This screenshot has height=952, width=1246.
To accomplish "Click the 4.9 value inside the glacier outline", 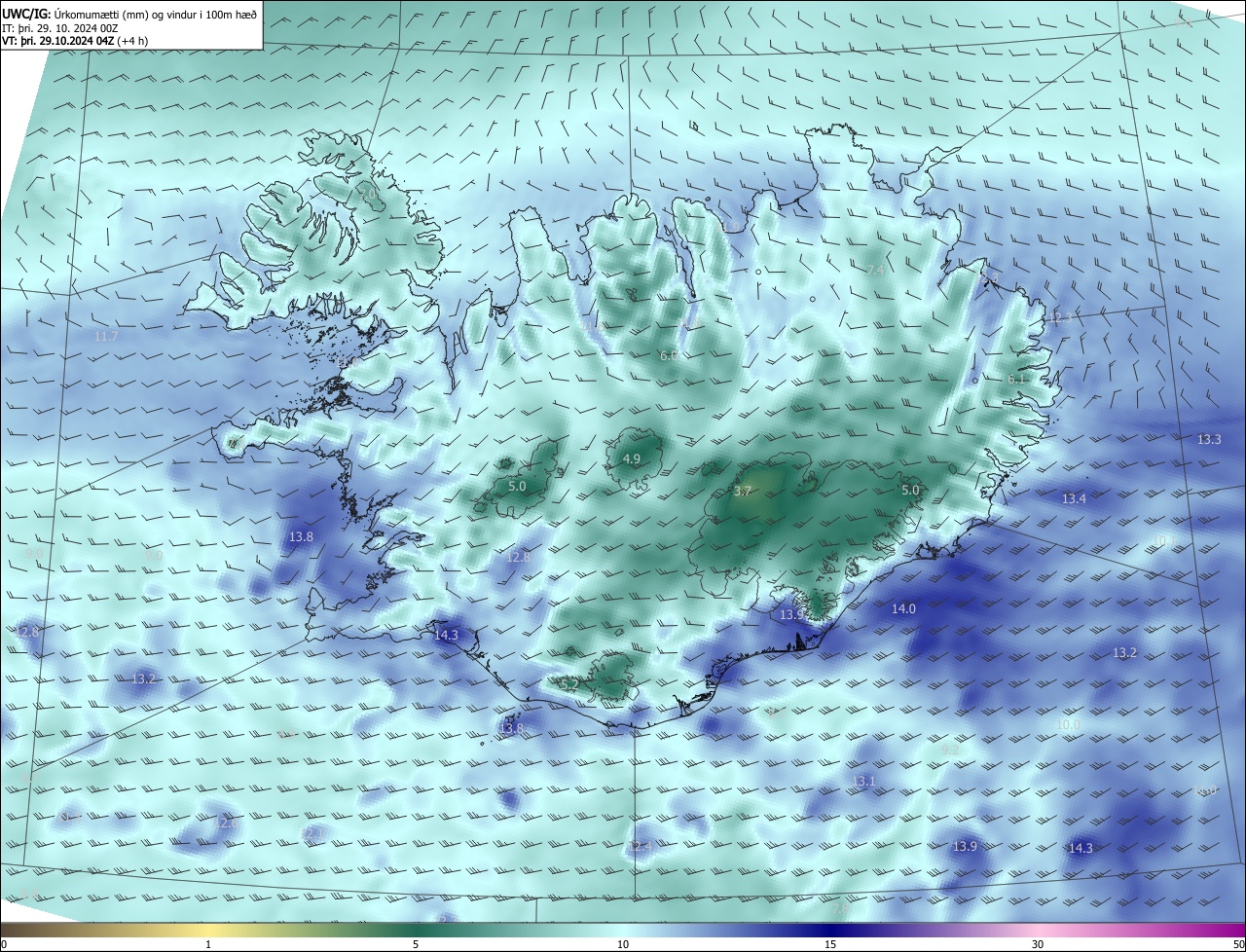I will coord(632,459).
